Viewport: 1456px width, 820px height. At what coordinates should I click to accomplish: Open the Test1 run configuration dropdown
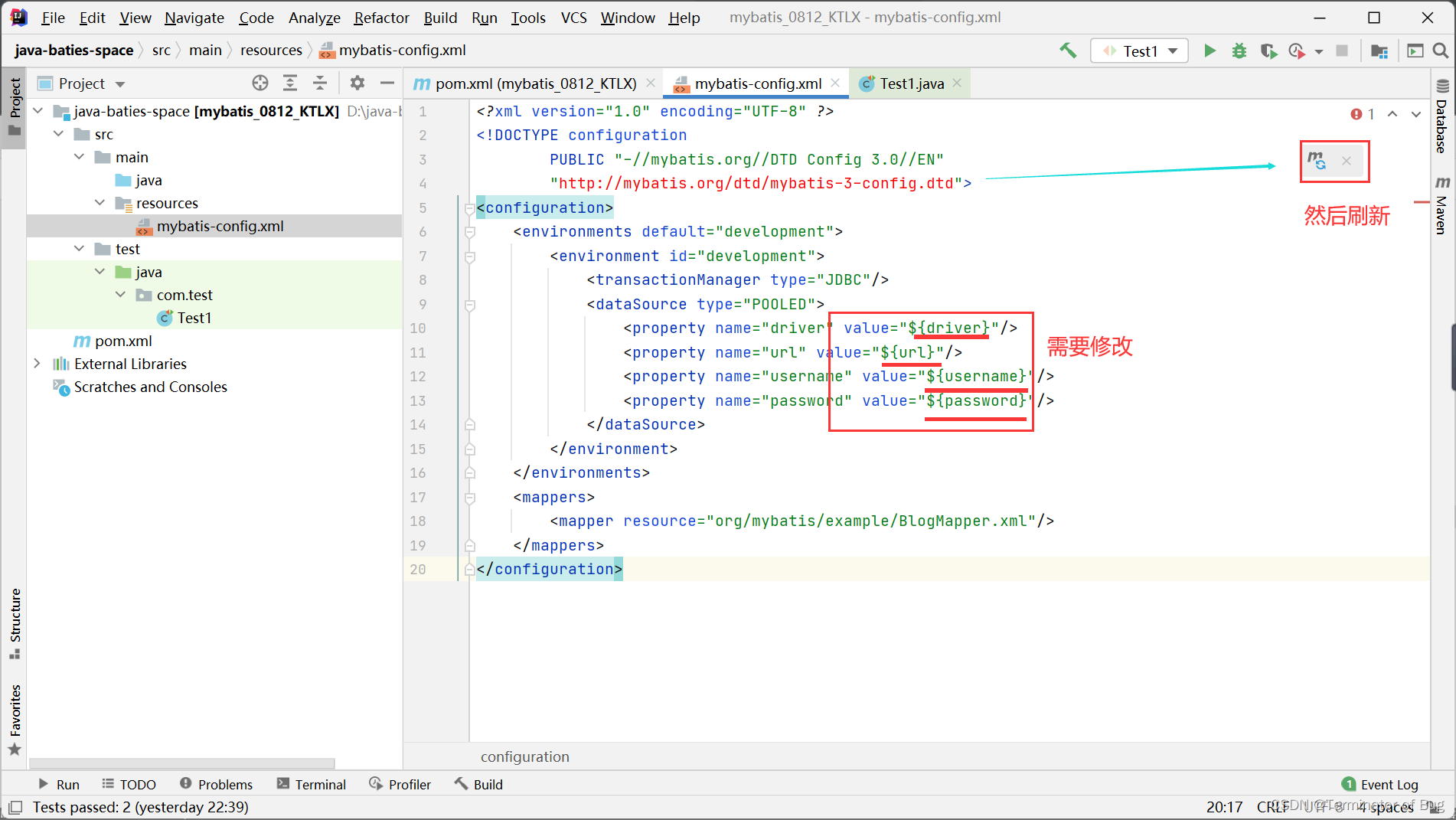click(1139, 51)
